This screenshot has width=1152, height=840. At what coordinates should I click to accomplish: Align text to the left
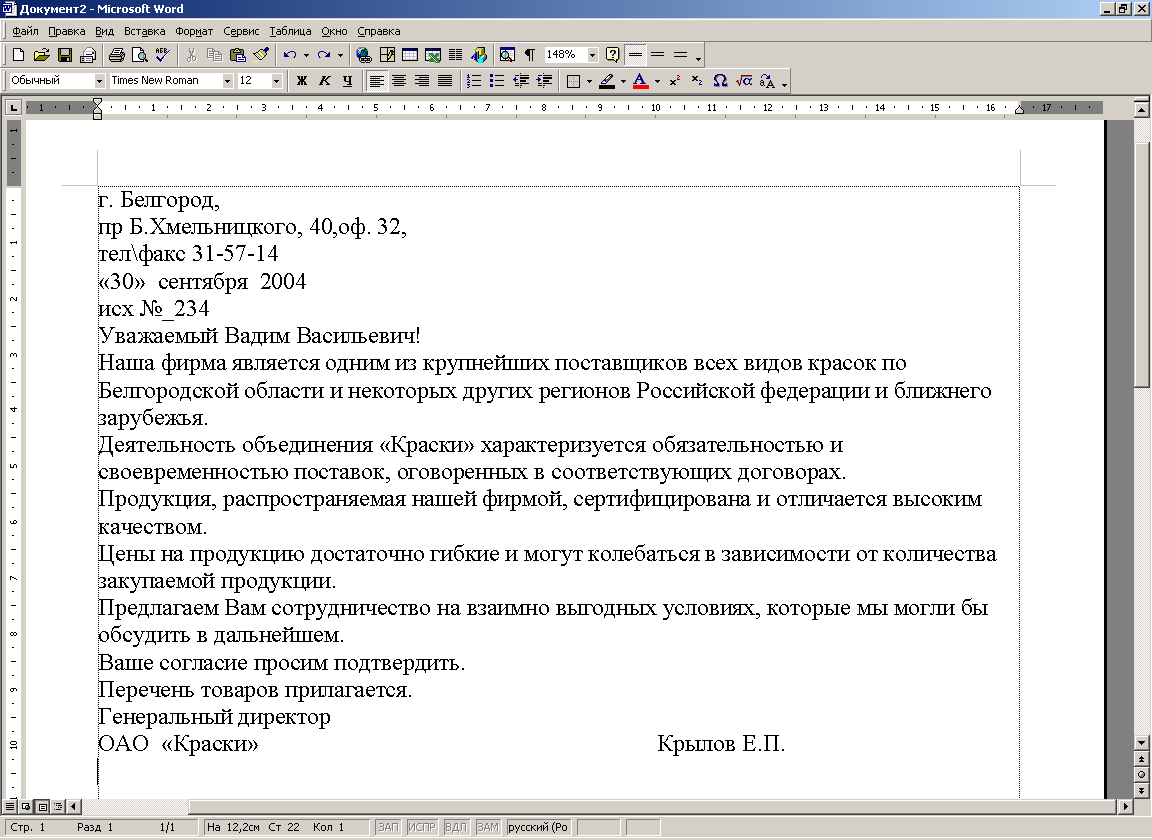tap(376, 81)
